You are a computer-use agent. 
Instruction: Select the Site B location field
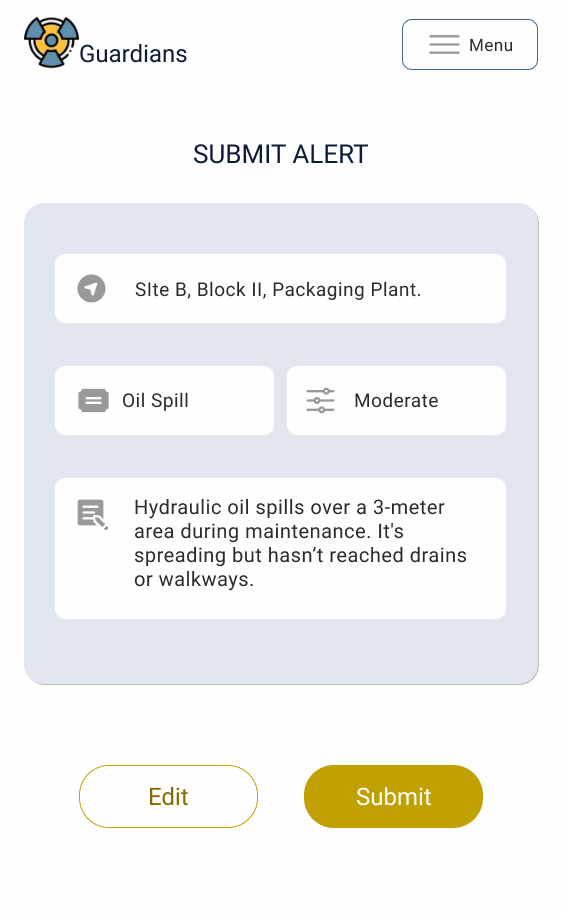[x=280, y=288]
